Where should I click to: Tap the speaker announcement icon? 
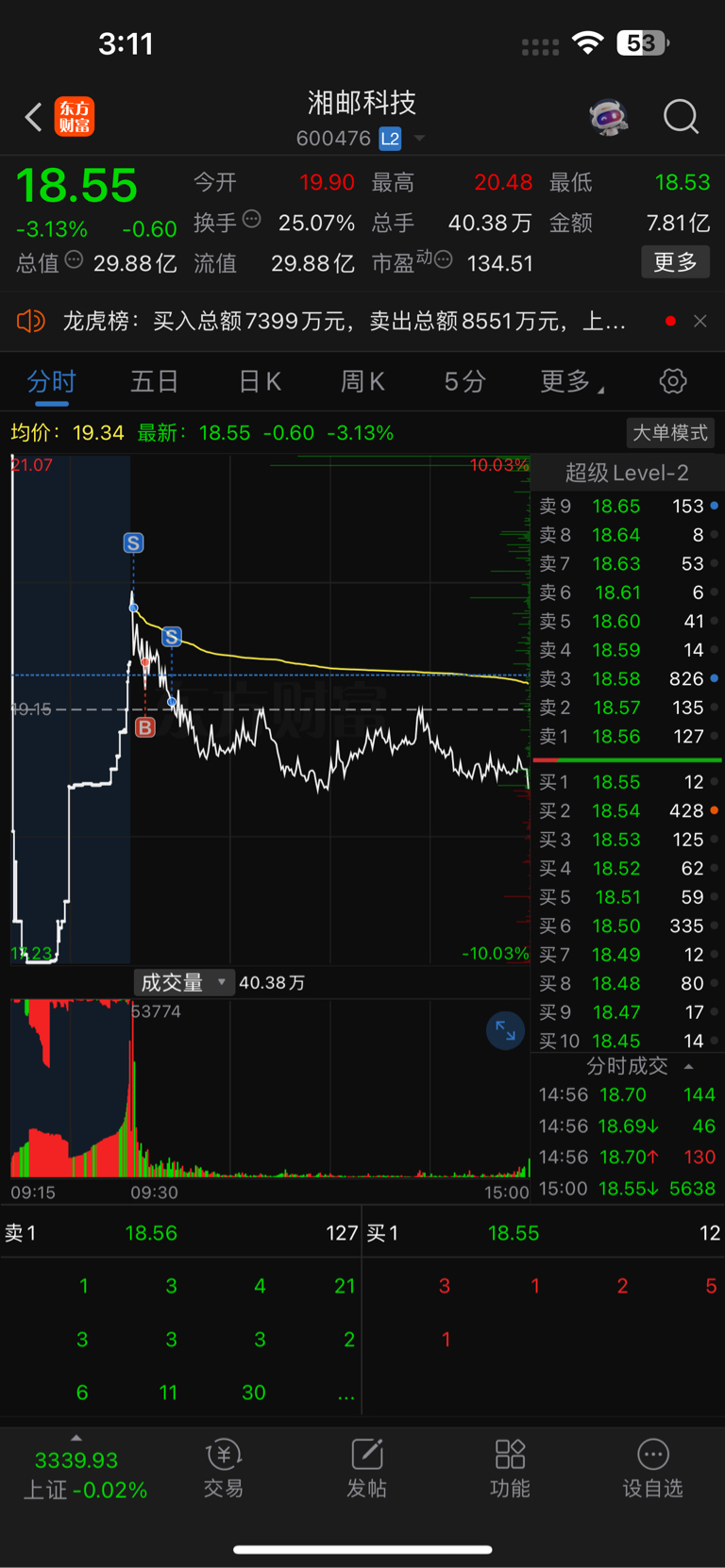pyautogui.click(x=30, y=322)
